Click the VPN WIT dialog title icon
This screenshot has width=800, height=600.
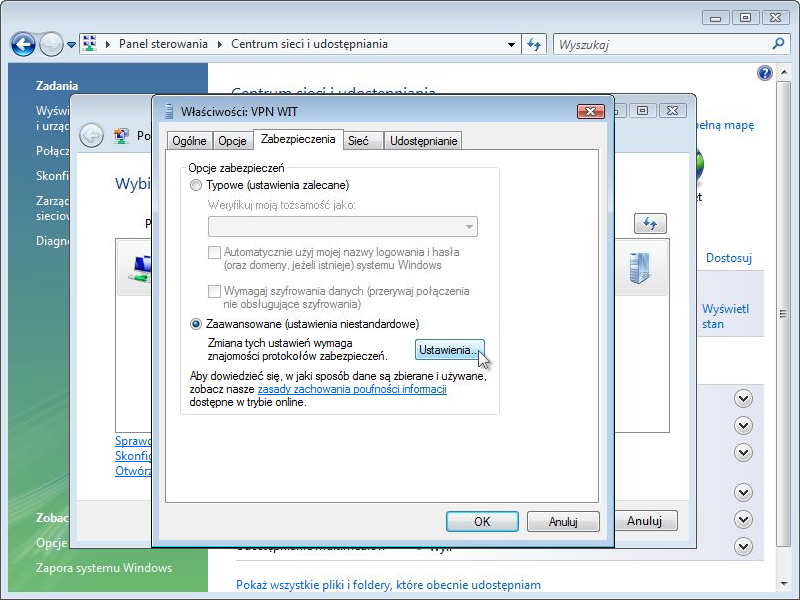coord(167,111)
